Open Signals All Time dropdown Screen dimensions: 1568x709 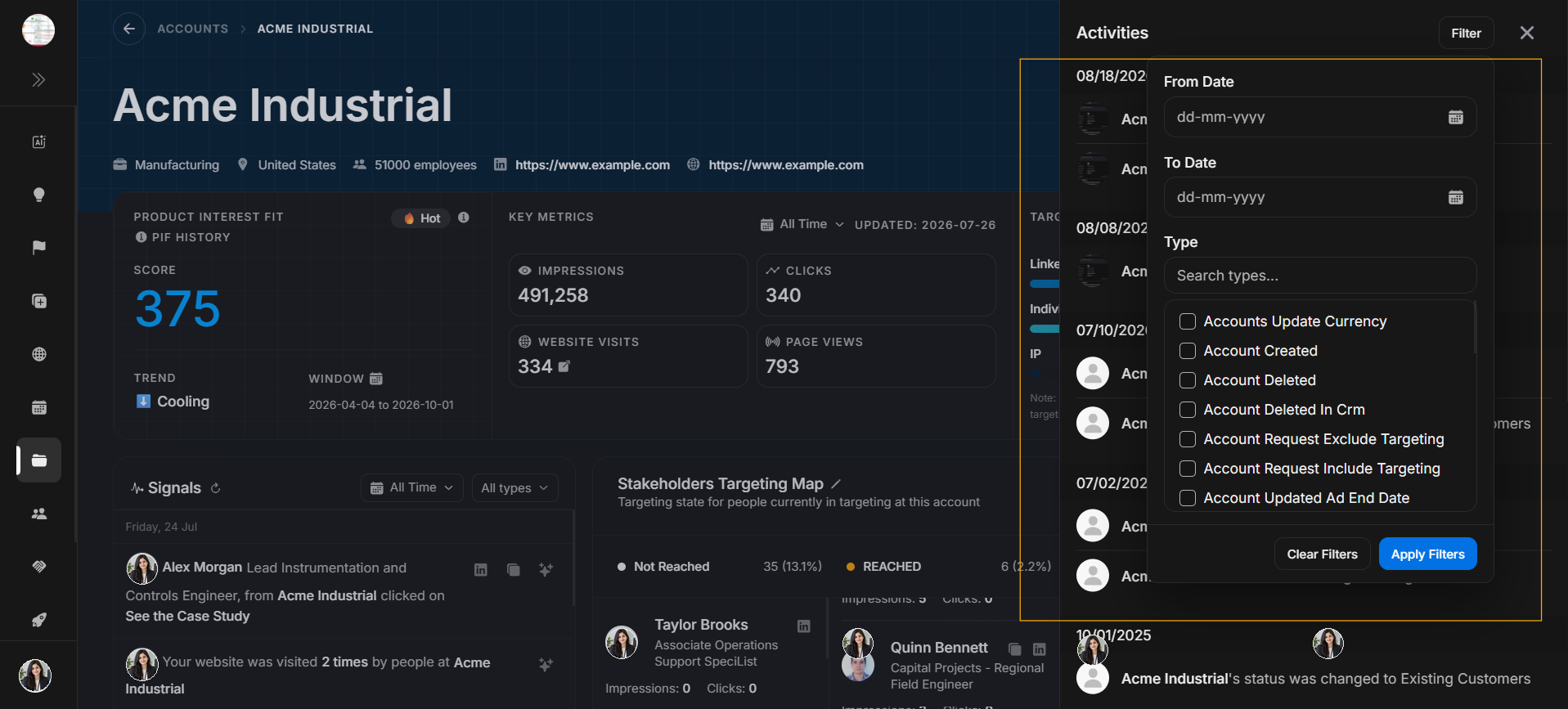412,487
